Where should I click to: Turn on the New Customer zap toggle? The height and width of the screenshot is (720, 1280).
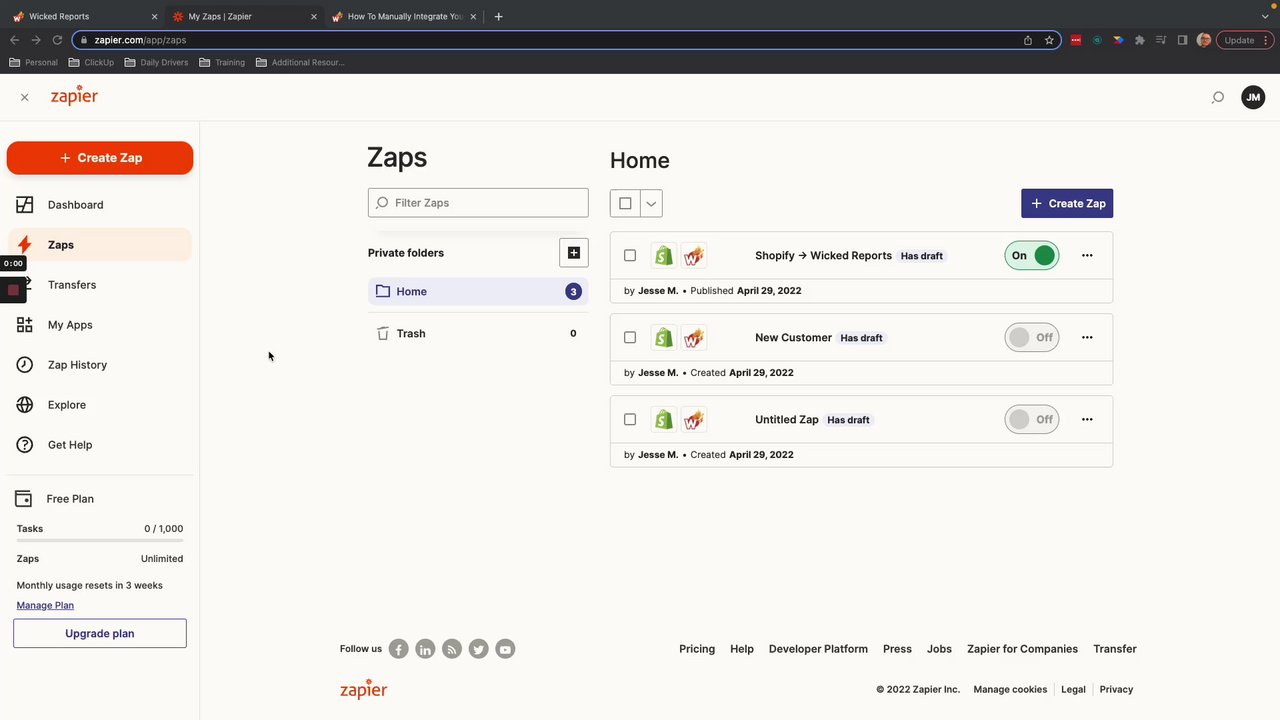point(1032,338)
